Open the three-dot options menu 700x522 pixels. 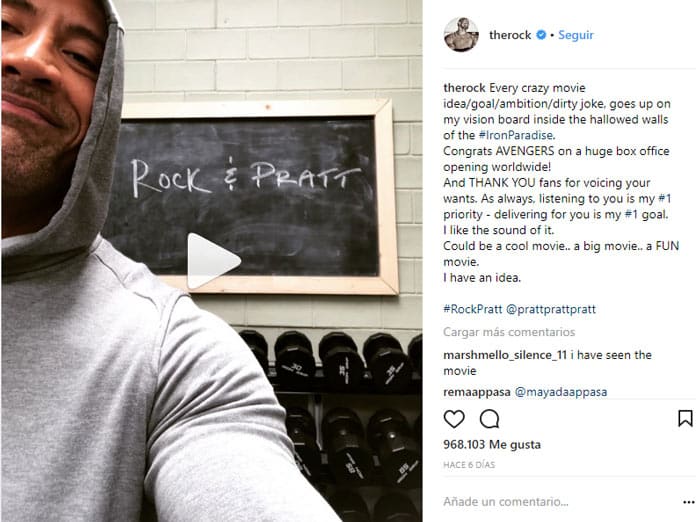689,502
